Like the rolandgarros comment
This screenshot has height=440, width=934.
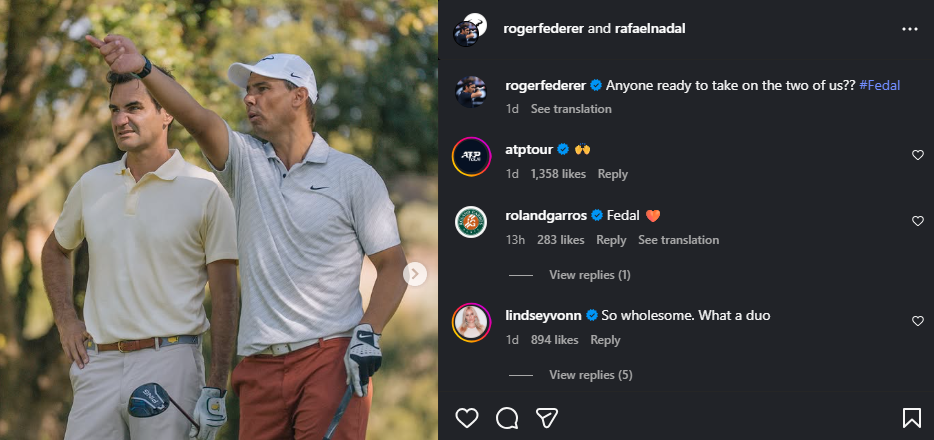tap(917, 221)
